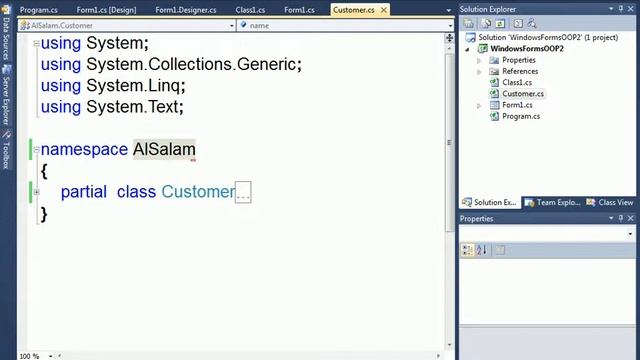This screenshot has width=640, height=360.
Task: Toggle auto-hide pin on Solution Explorer
Action: [x=621, y=9]
